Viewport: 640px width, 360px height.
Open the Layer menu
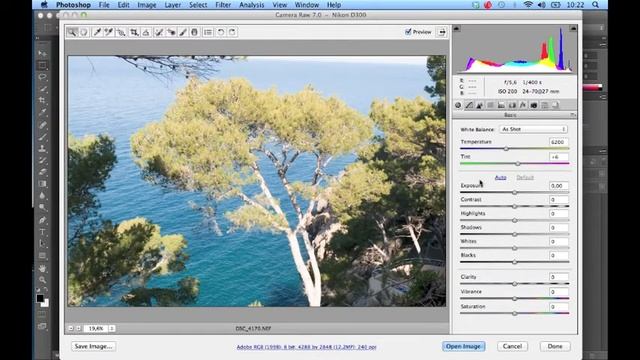coord(173,5)
